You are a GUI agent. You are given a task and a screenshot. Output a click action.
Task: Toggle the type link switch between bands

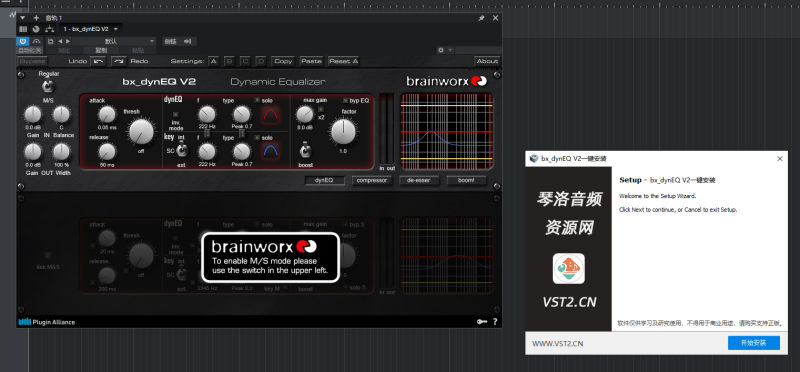point(242,133)
